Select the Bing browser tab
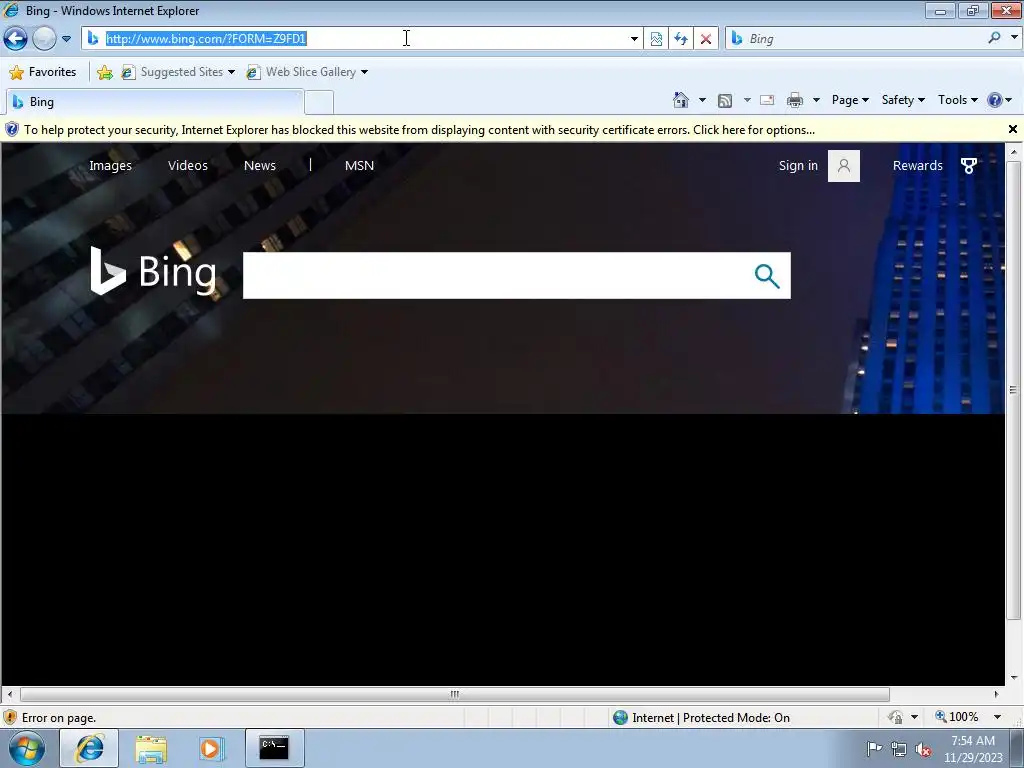The image size is (1024, 768). click(x=155, y=102)
